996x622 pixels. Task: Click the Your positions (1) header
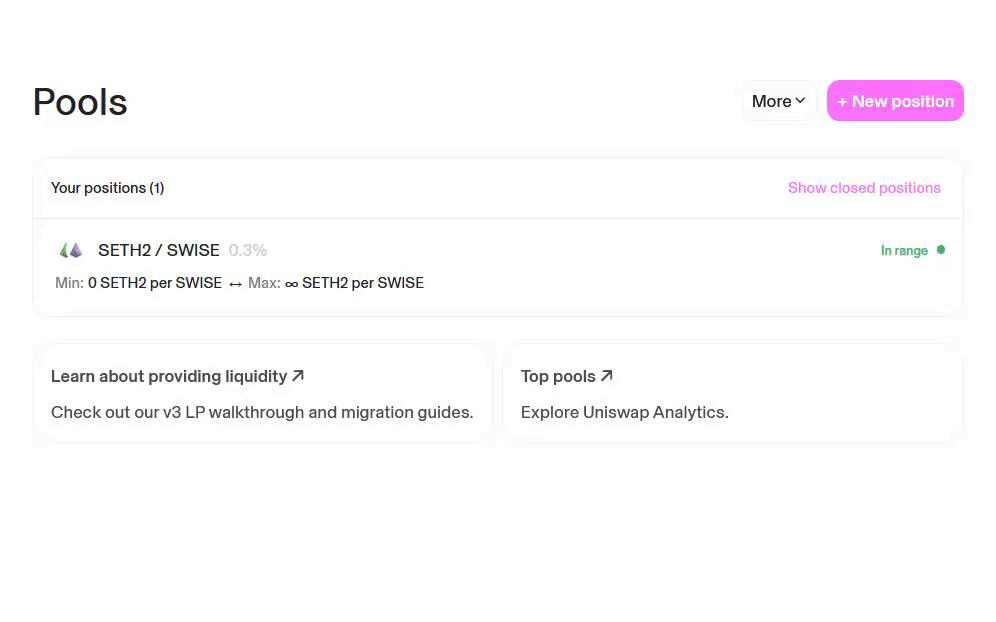click(107, 188)
